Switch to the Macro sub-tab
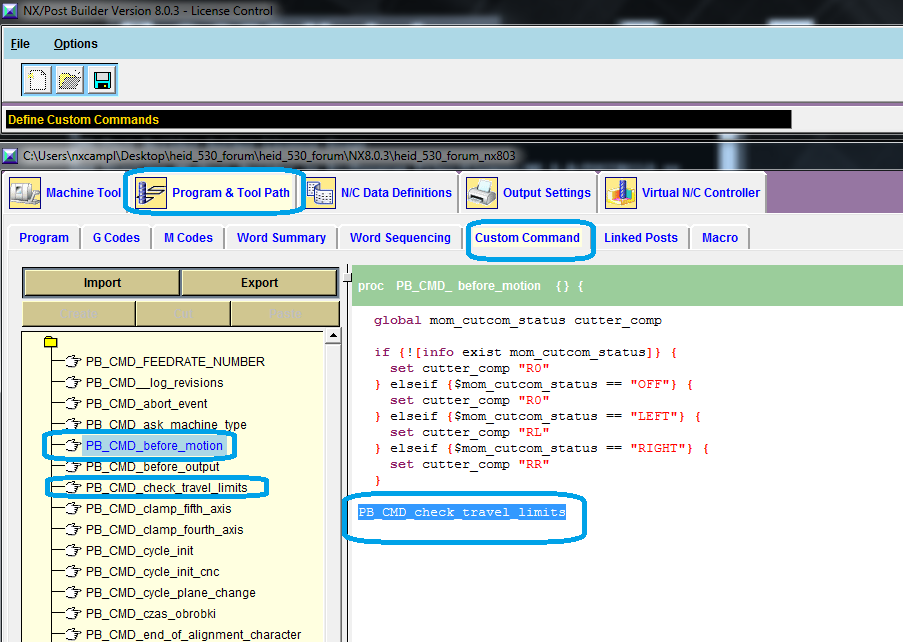903x642 pixels. pyautogui.click(x=720, y=238)
